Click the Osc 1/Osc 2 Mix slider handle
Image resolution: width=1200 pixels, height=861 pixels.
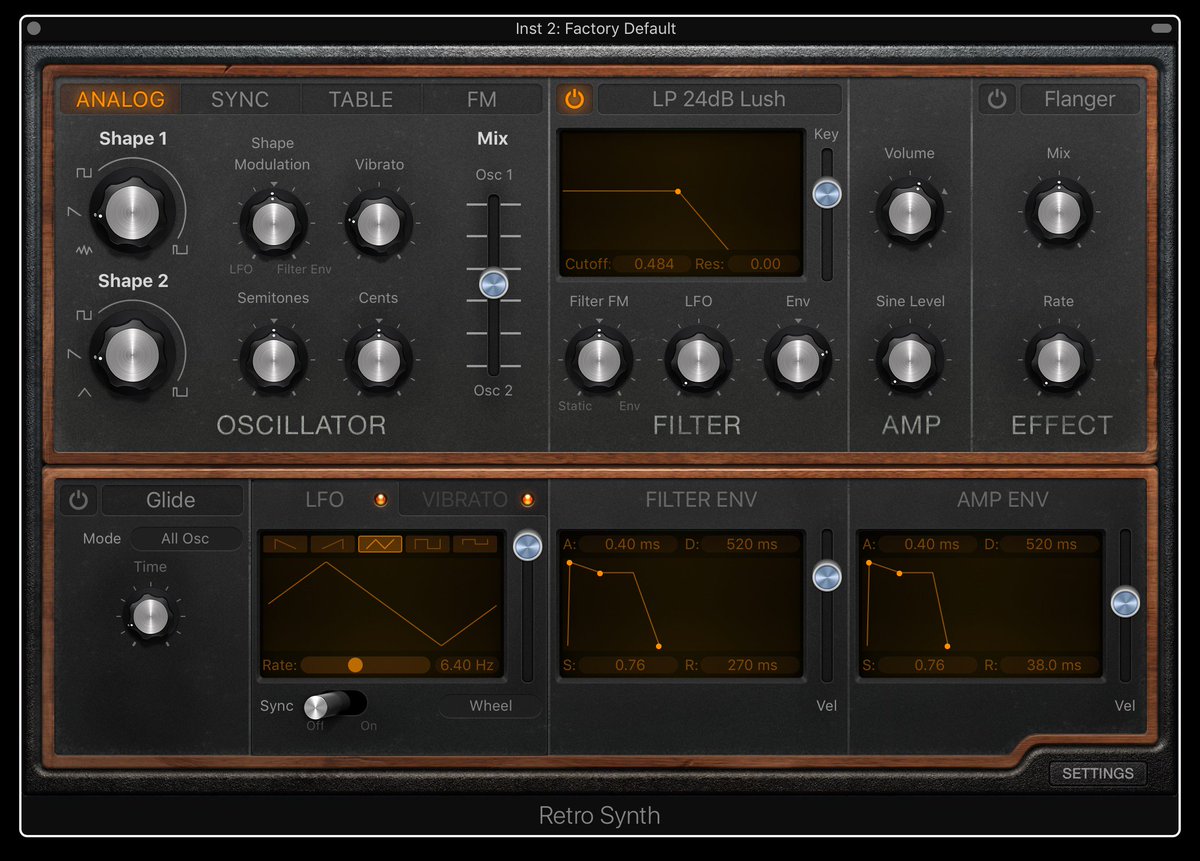[493, 284]
